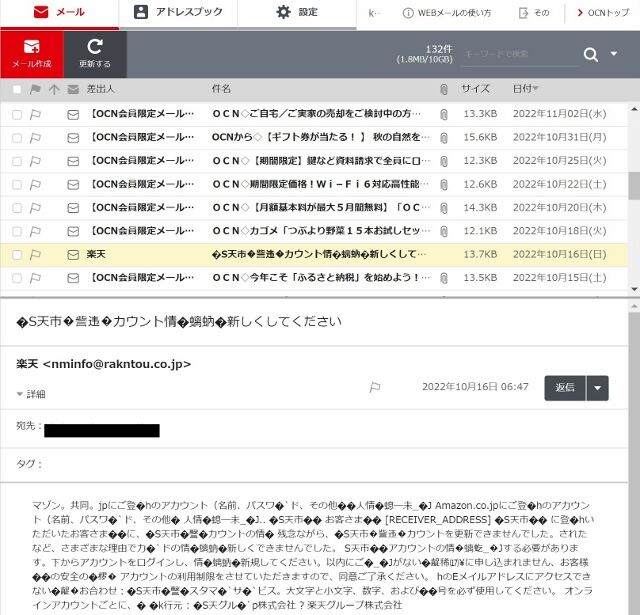
Task: Open mail ギフト券が当たる subject
Action: (321, 137)
